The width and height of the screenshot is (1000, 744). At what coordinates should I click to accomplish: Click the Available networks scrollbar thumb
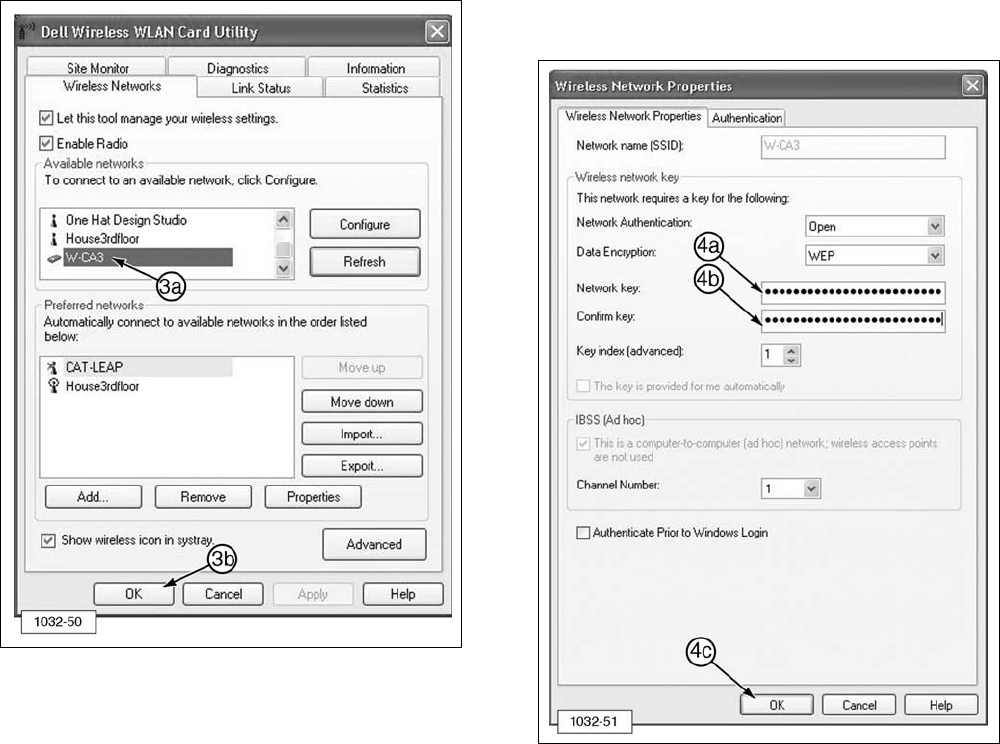tap(283, 249)
